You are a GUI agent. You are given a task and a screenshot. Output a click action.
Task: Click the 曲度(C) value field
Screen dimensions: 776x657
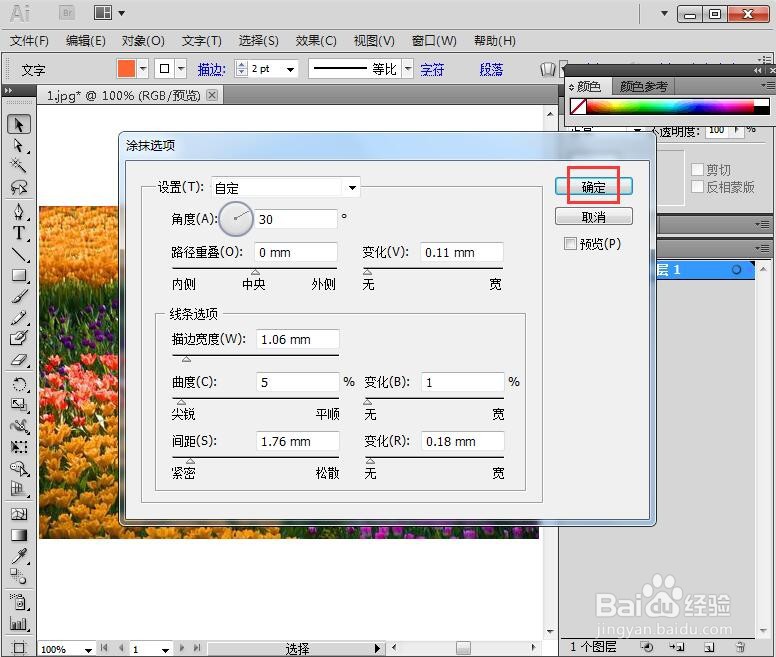pos(297,382)
